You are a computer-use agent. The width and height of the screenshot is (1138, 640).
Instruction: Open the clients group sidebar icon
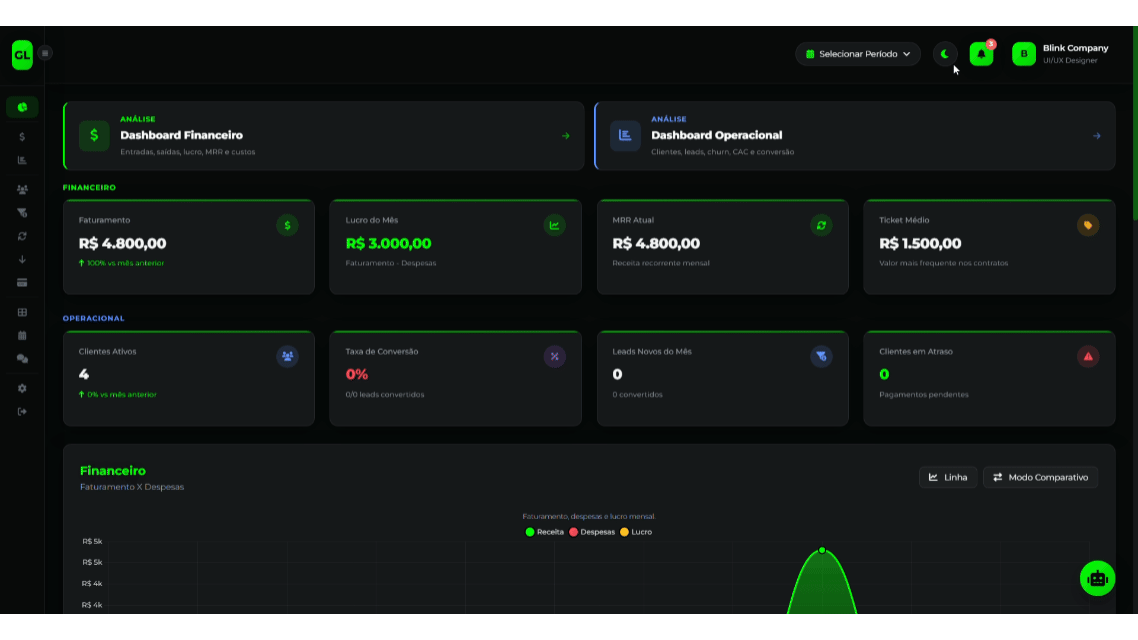(22, 189)
